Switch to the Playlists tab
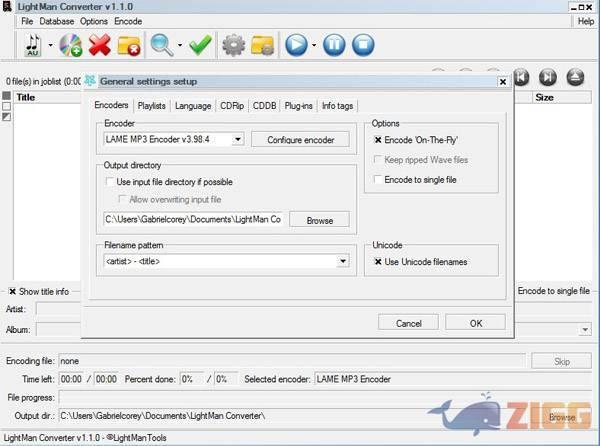Screen dimensions: 600x446 (x=152, y=106)
